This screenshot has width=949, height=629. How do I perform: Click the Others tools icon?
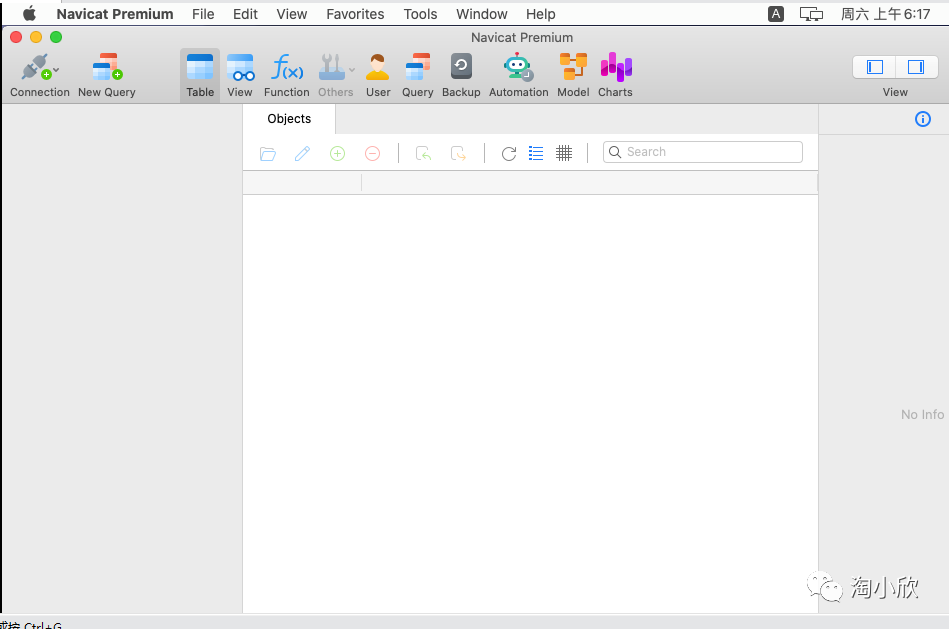(332, 67)
